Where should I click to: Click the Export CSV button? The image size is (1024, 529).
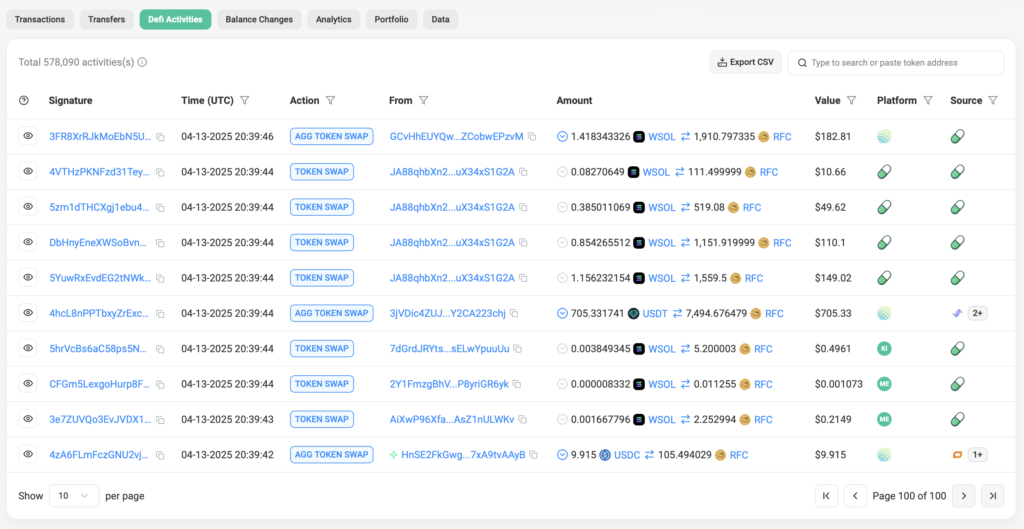tap(746, 63)
